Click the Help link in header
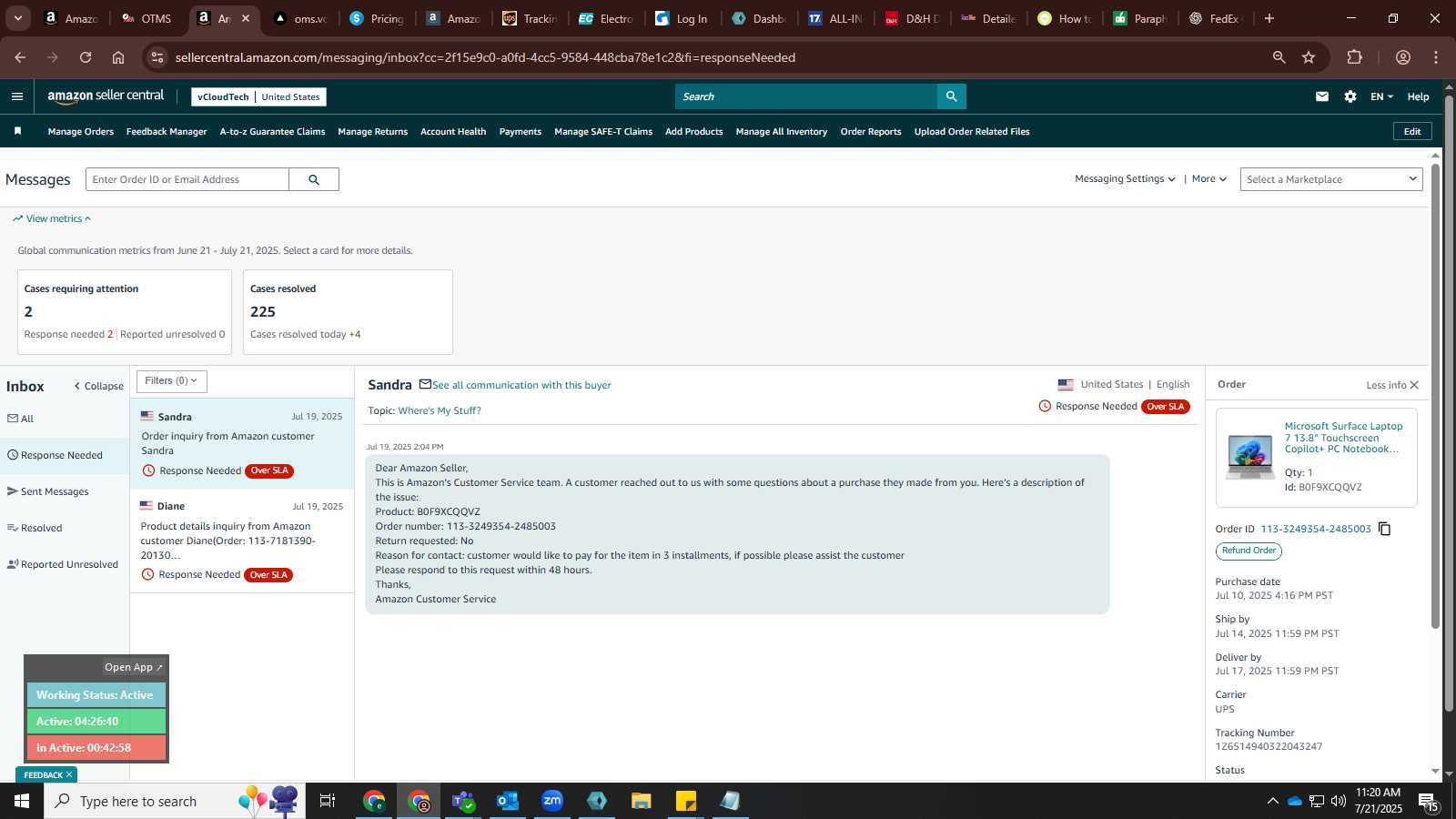 pyautogui.click(x=1418, y=96)
